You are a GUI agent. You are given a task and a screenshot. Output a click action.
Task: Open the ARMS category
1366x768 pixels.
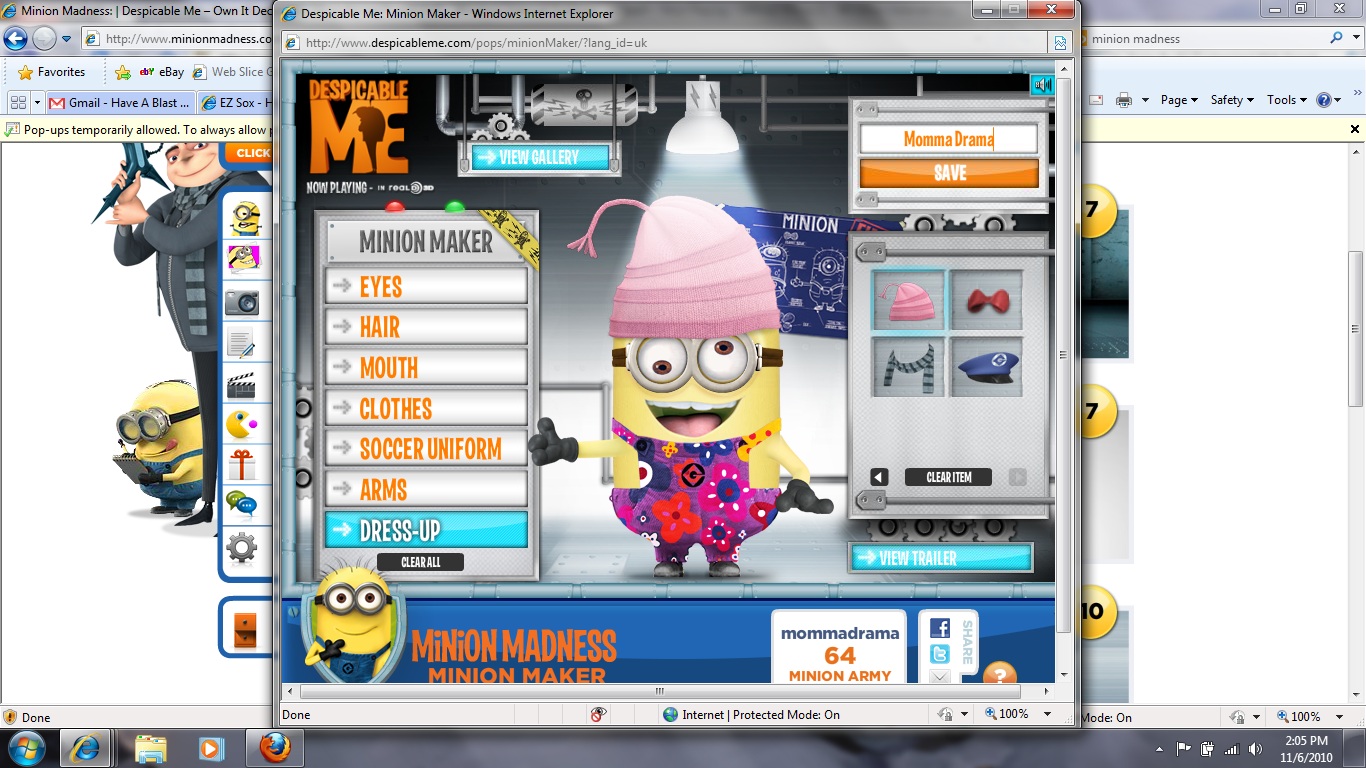[x=426, y=490]
